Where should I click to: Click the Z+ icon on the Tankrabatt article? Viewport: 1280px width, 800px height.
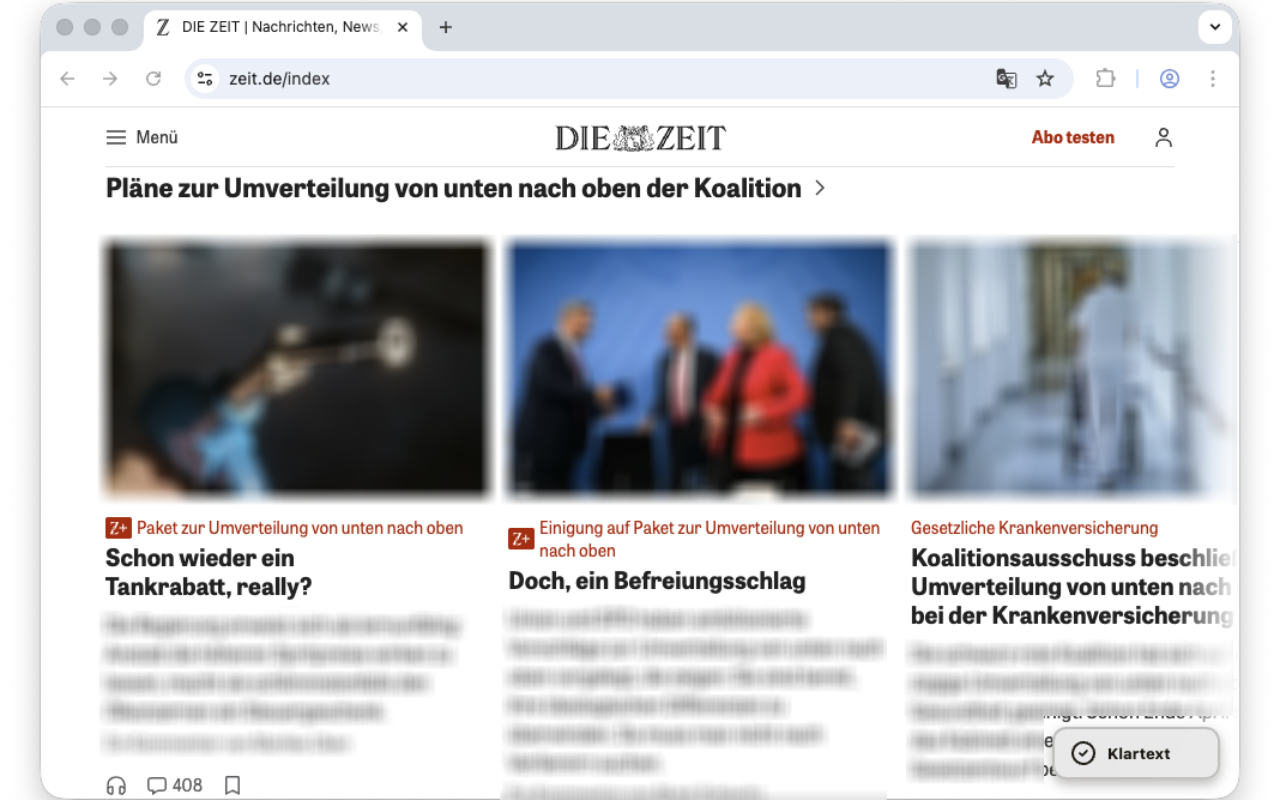(117, 528)
